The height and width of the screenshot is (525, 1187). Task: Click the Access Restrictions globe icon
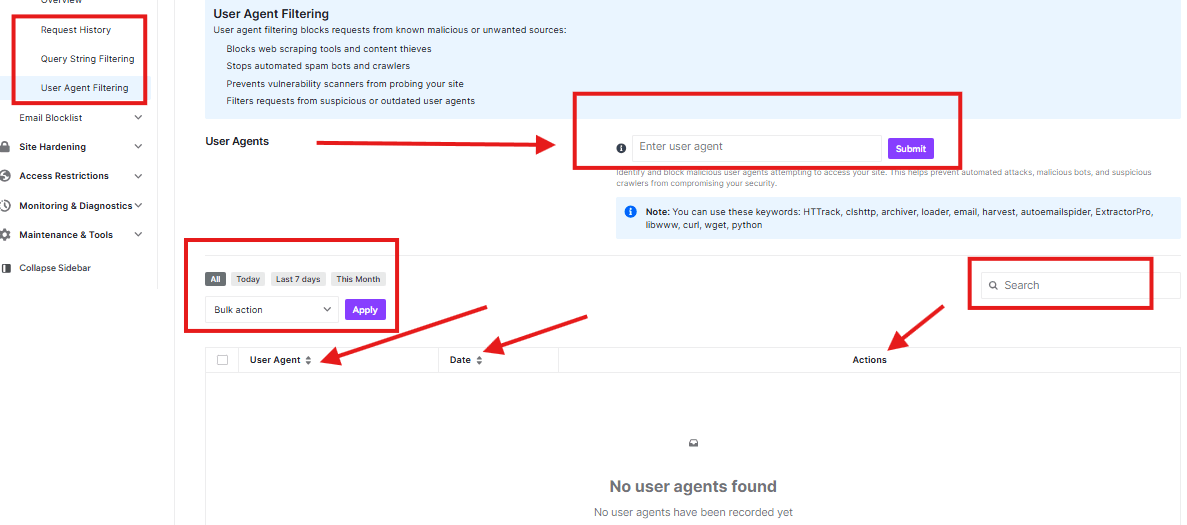tap(5, 176)
